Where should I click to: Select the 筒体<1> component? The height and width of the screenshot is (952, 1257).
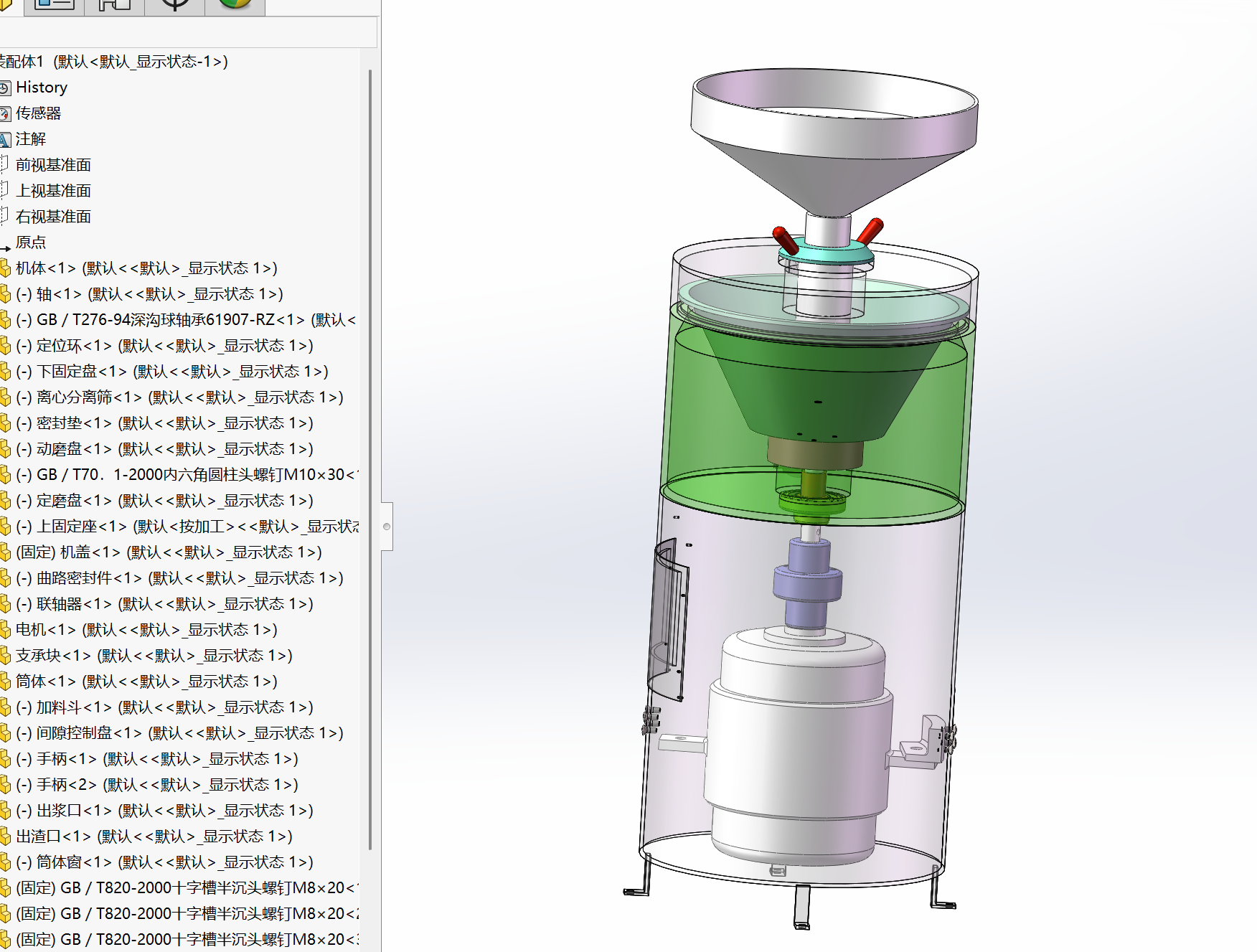146,682
